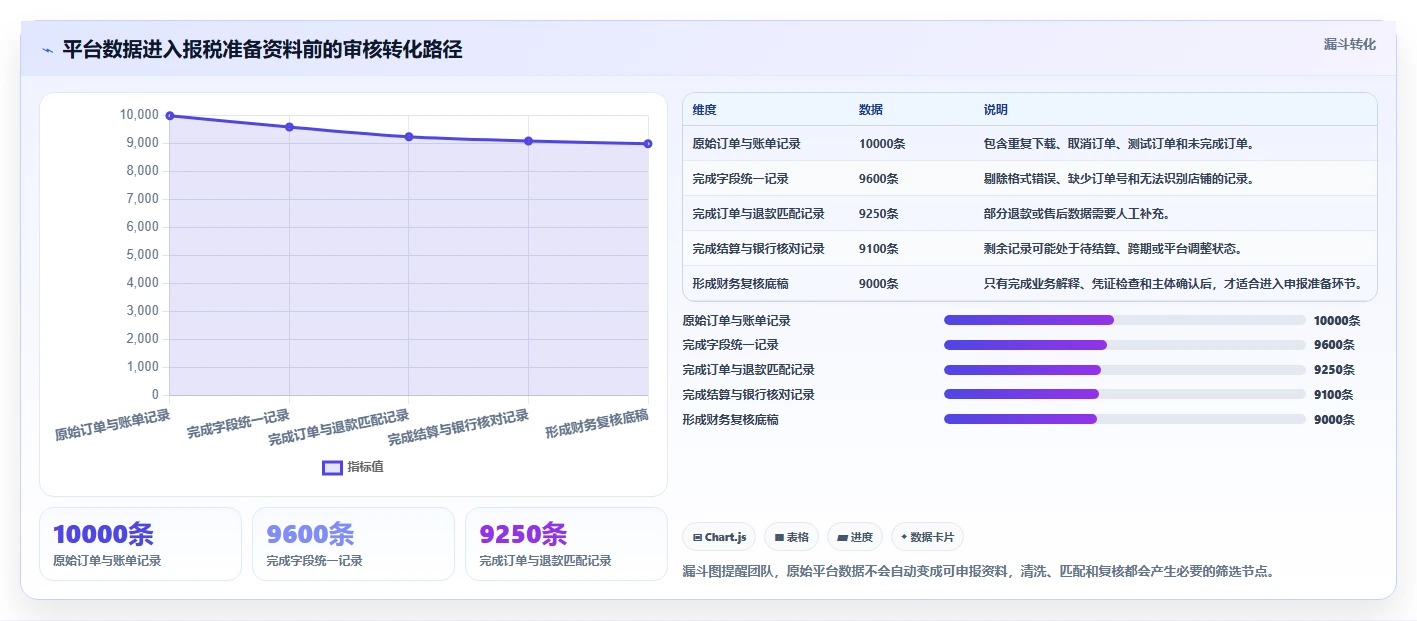Click description starting 部分退款或售后数据
The height and width of the screenshot is (621, 1417).
point(1077,214)
